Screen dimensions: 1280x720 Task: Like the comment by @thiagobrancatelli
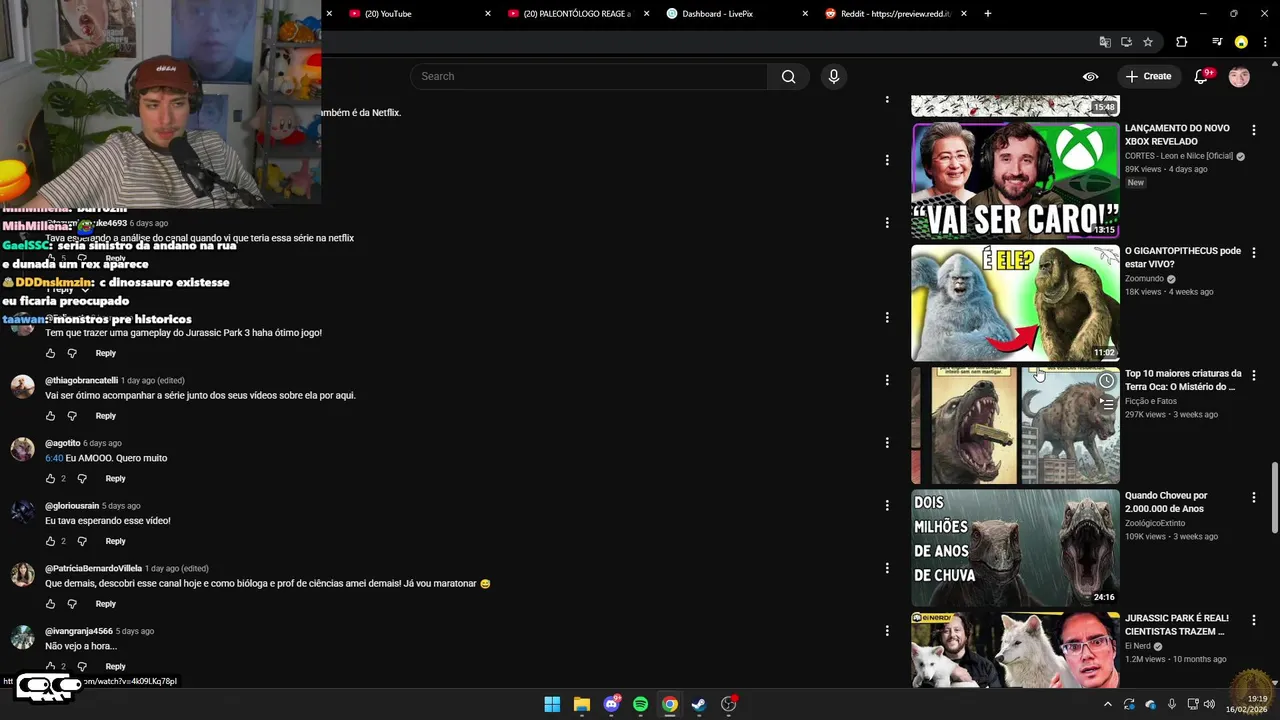(51, 416)
